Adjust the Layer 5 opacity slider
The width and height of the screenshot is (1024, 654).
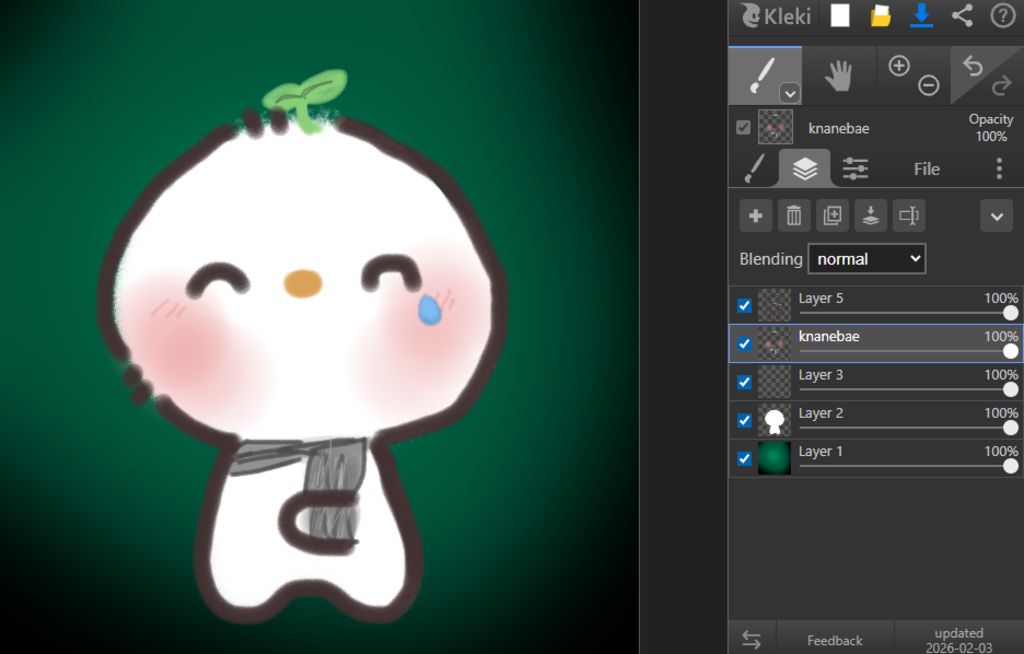tap(908, 314)
